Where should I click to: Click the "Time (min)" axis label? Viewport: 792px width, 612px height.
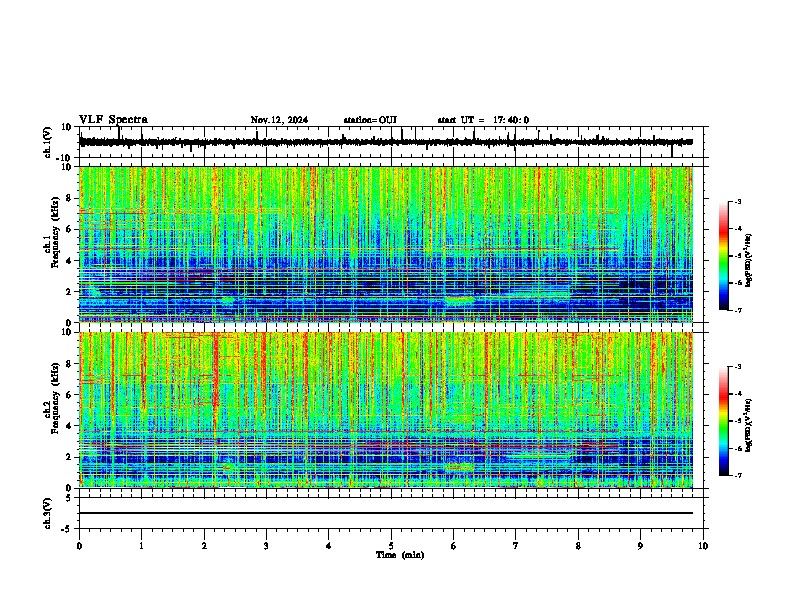[400, 555]
